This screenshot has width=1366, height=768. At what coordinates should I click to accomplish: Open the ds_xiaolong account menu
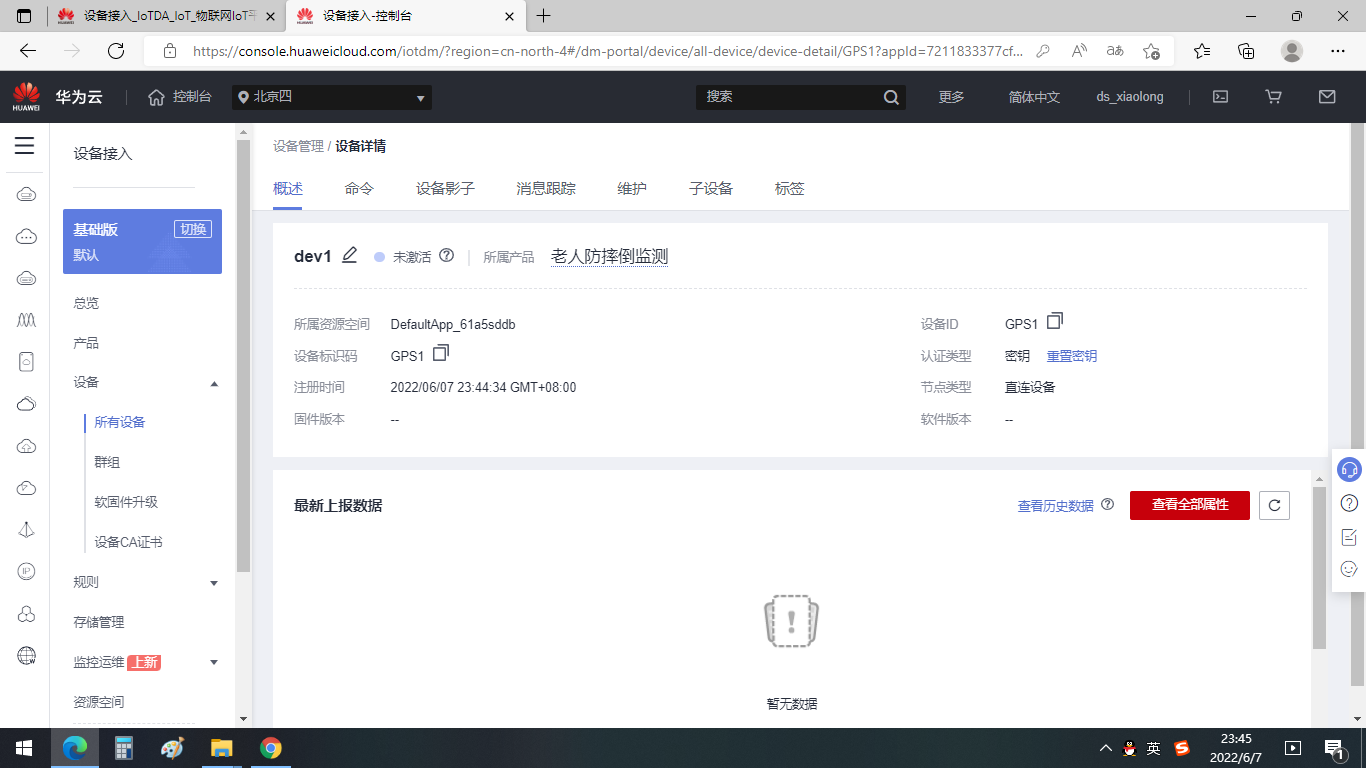pyautogui.click(x=1130, y=97)
